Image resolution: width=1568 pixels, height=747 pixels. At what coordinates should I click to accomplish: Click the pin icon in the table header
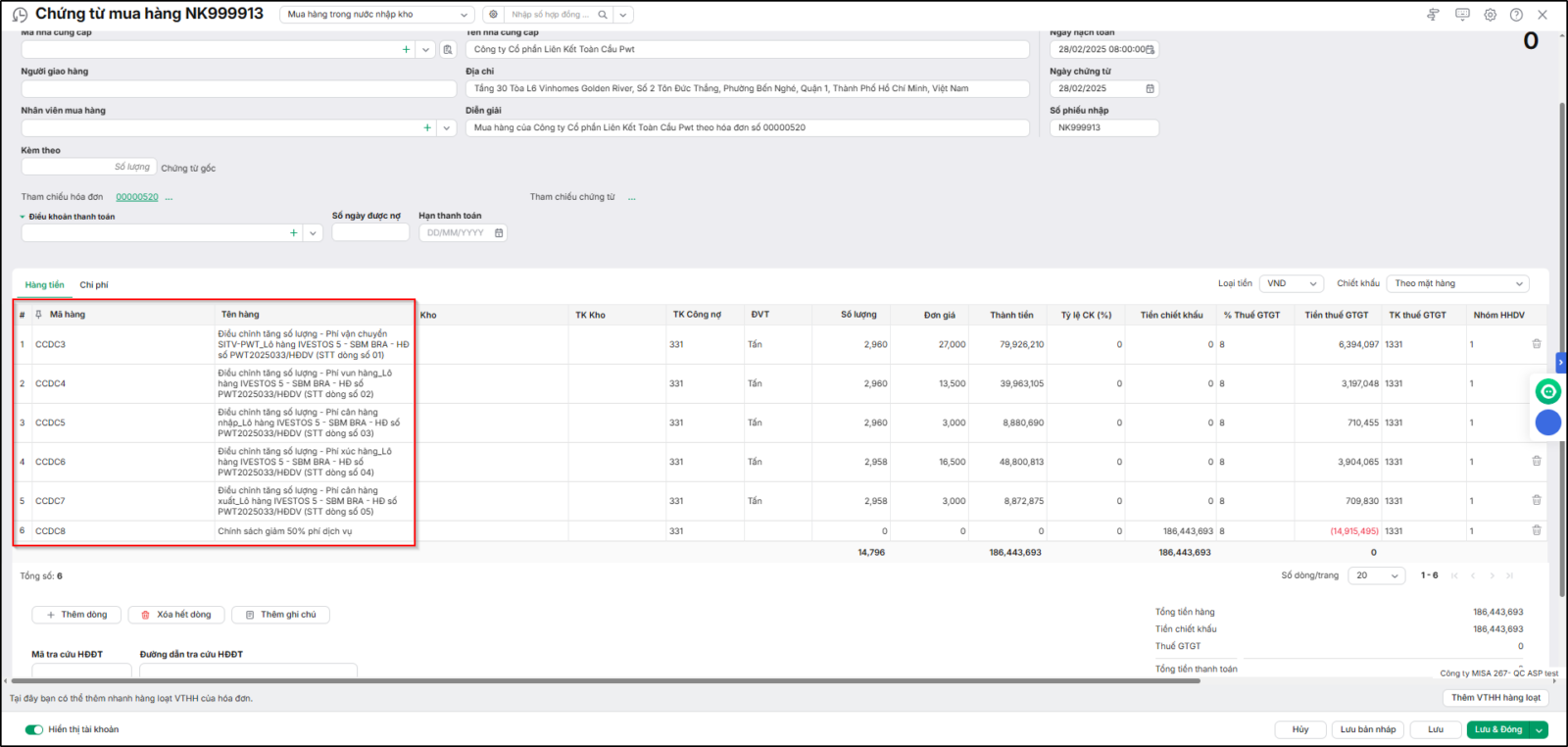pos(38,315)
